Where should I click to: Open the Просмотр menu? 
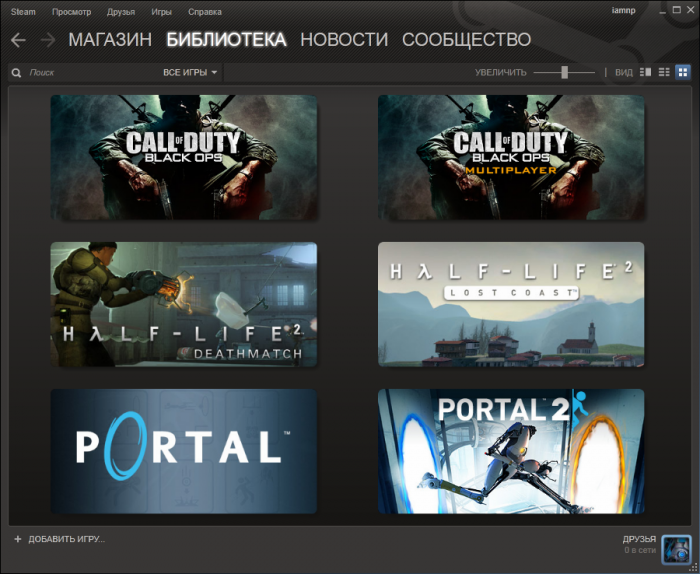tap(71, 12)
